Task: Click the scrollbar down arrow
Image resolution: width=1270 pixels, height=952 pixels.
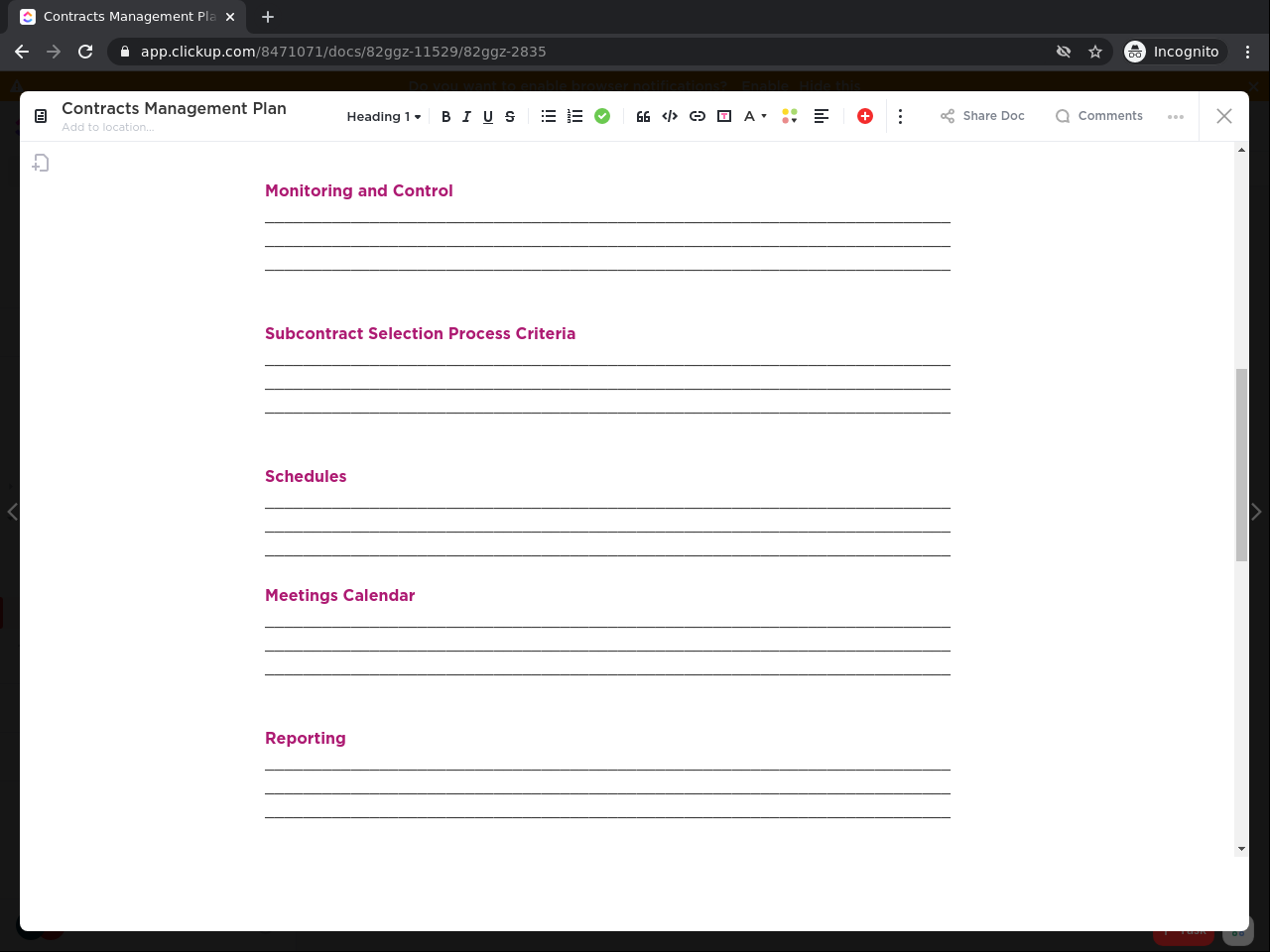Action: click(x=1241, y=849)
